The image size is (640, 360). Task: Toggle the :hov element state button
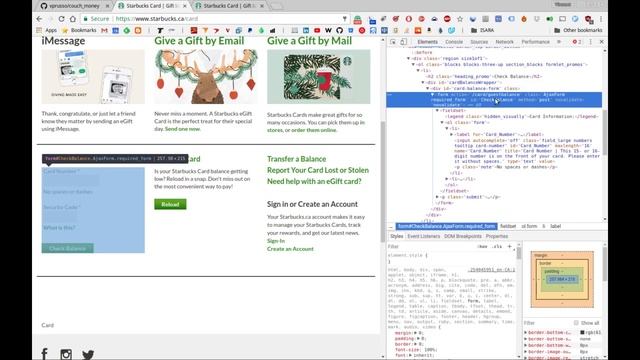[x=482, y=247]
